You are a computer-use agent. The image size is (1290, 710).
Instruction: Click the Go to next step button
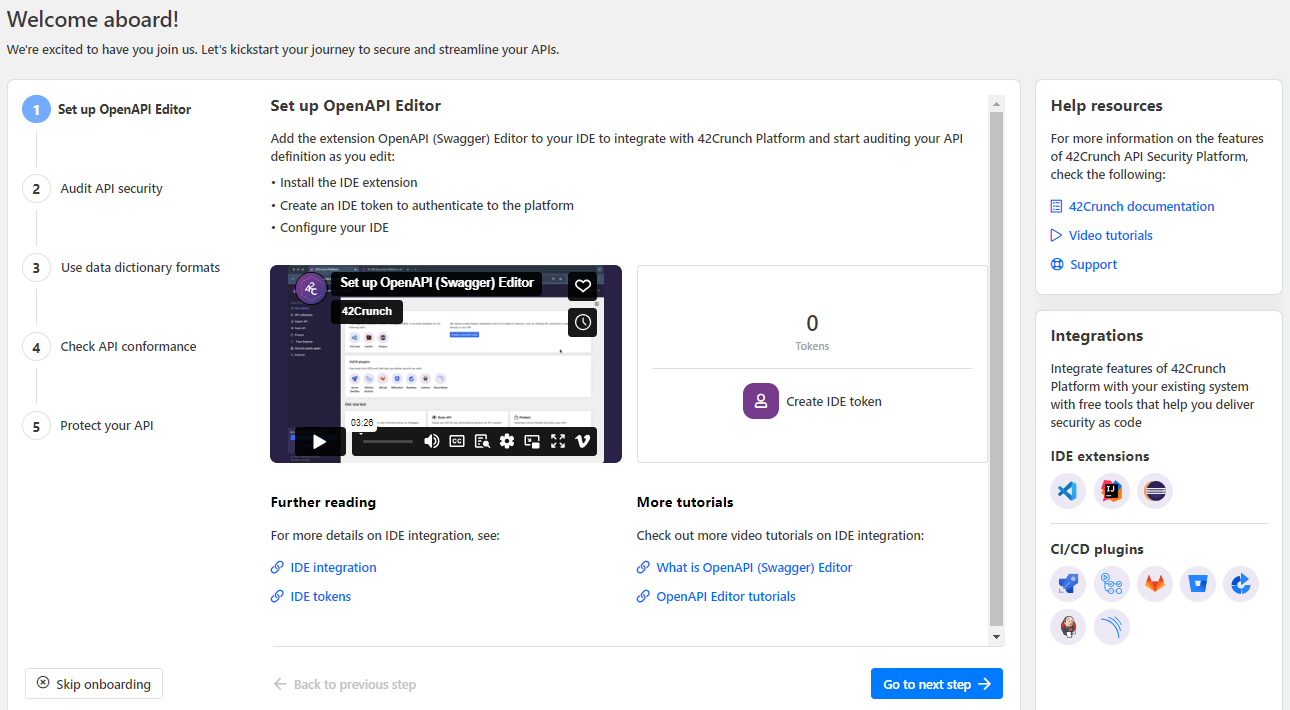[x=937, y=684]
